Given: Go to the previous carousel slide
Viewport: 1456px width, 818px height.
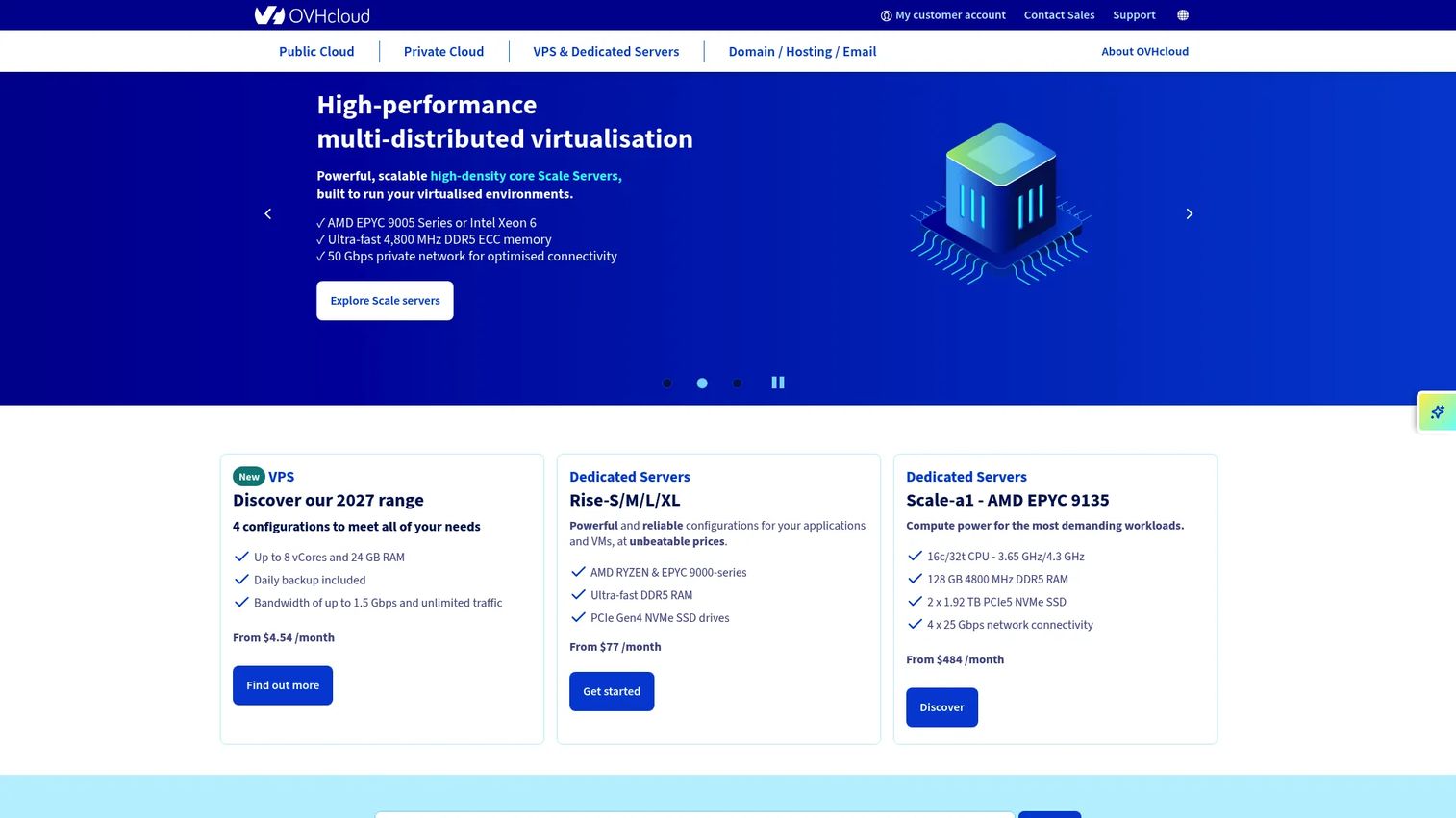Looking at the screenshot, I should [268, 213].
